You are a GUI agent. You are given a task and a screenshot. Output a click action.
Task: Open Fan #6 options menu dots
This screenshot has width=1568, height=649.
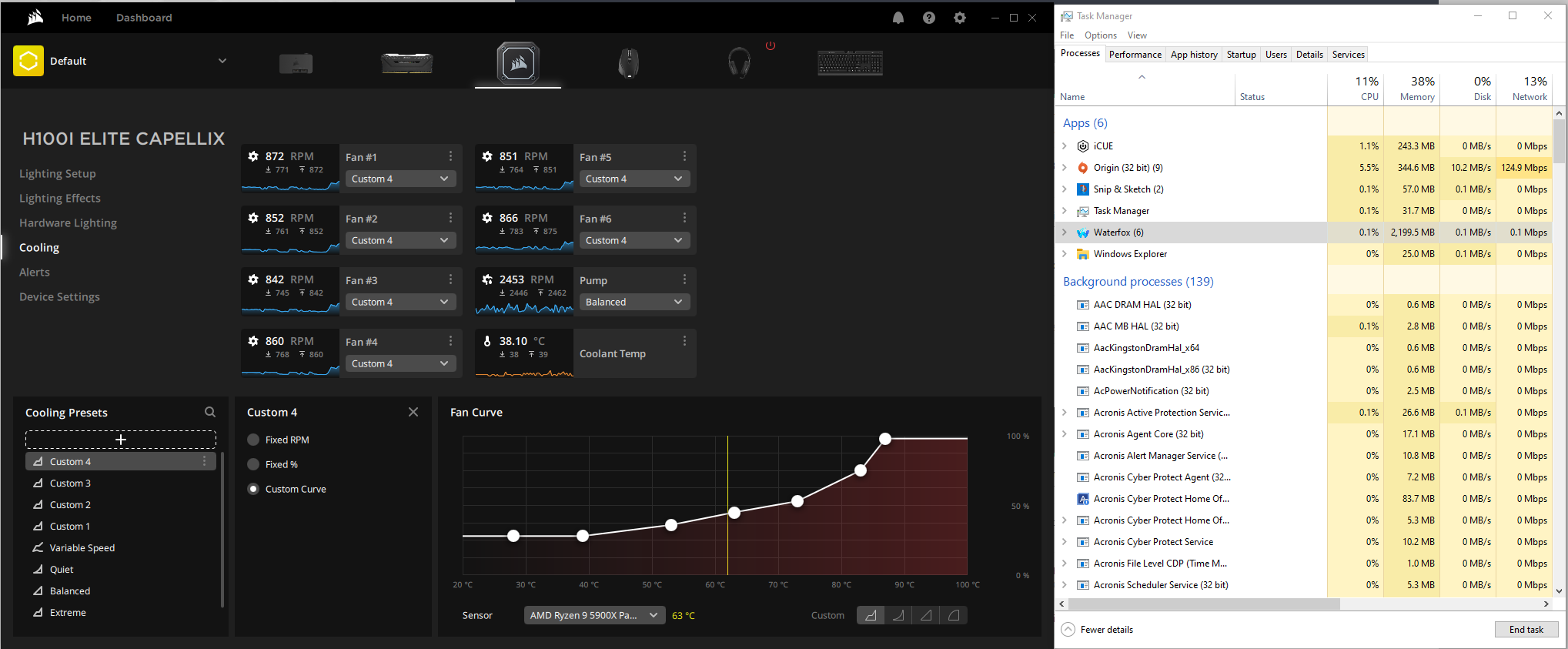684,218
